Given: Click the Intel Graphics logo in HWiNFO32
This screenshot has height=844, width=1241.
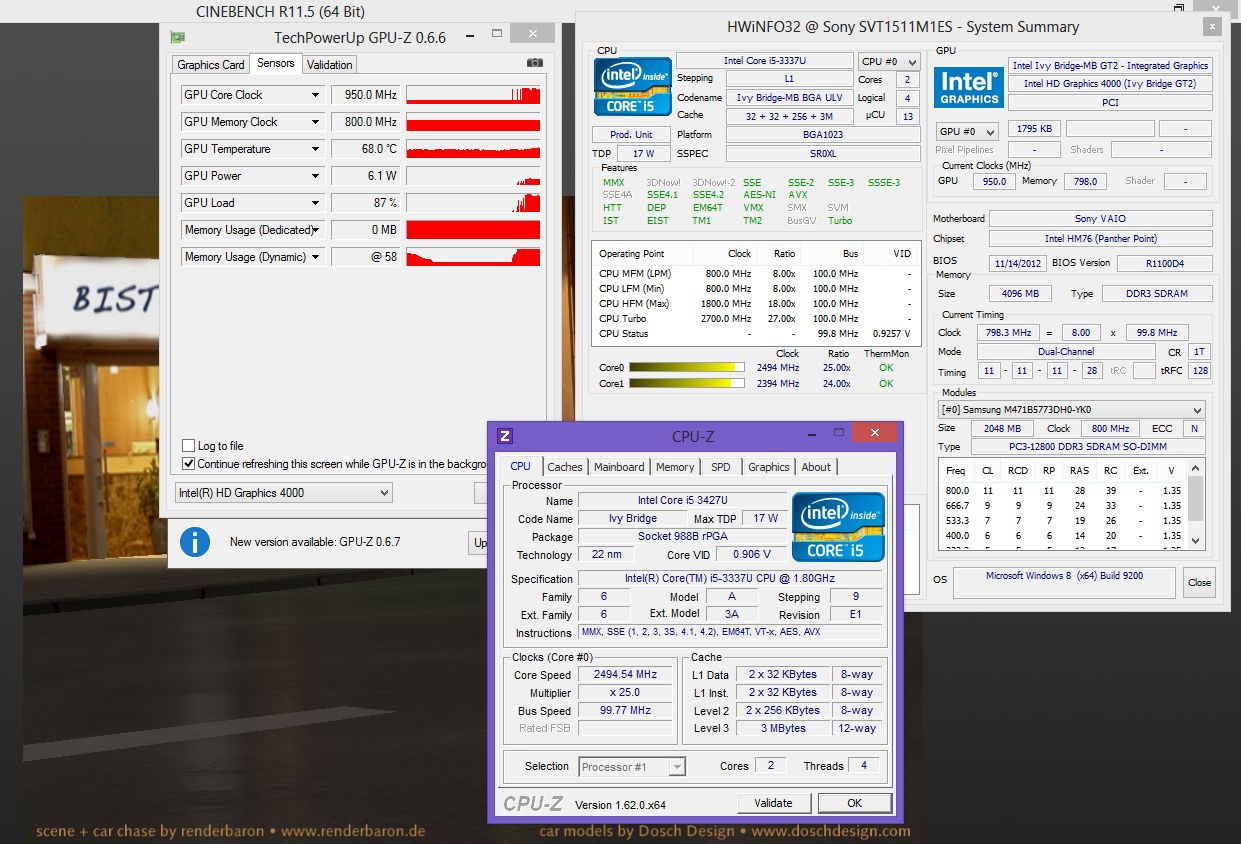Looking at the screenshot, I should tap(969, 87).
